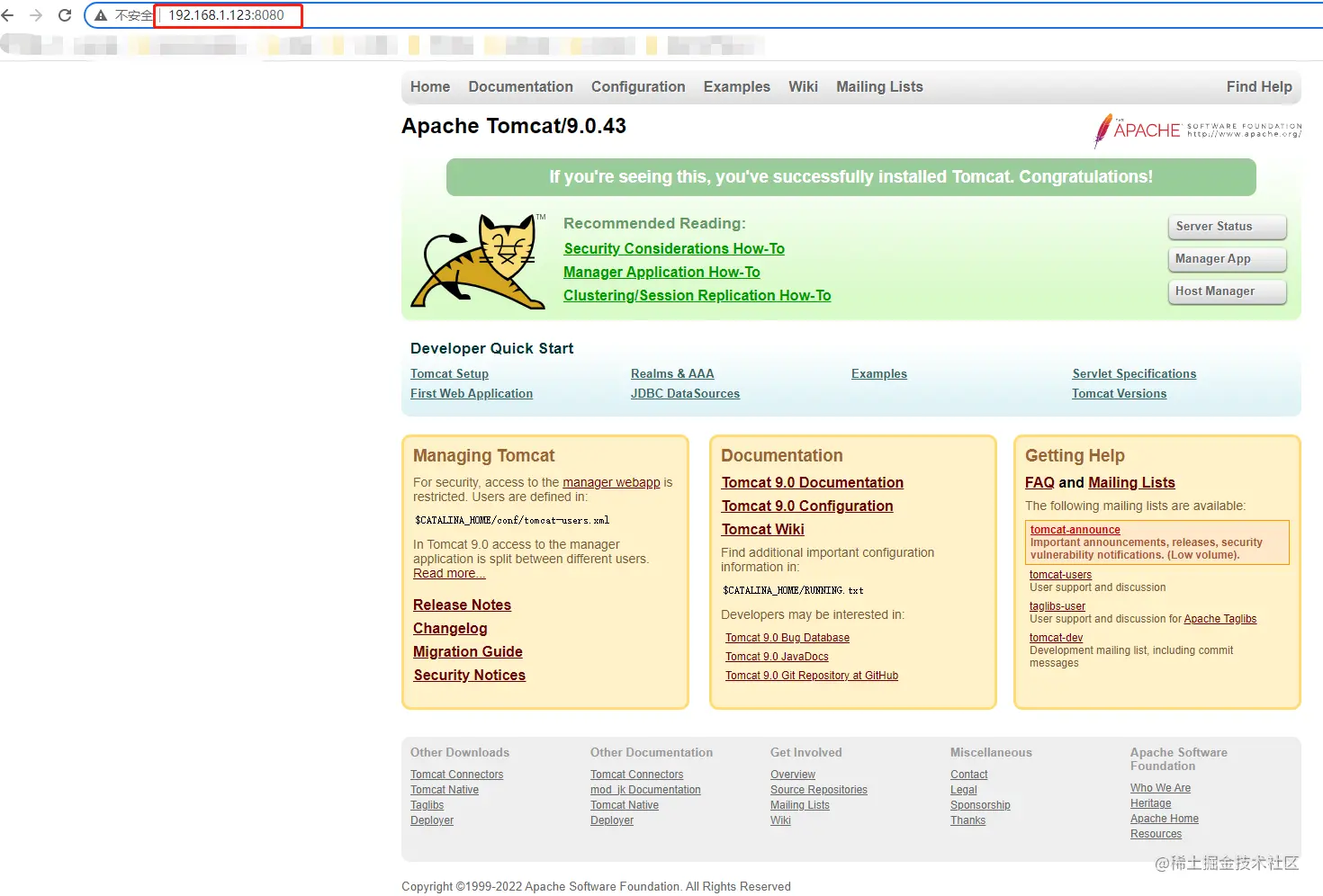Click the browser back arrow

(x=8, y=15)
